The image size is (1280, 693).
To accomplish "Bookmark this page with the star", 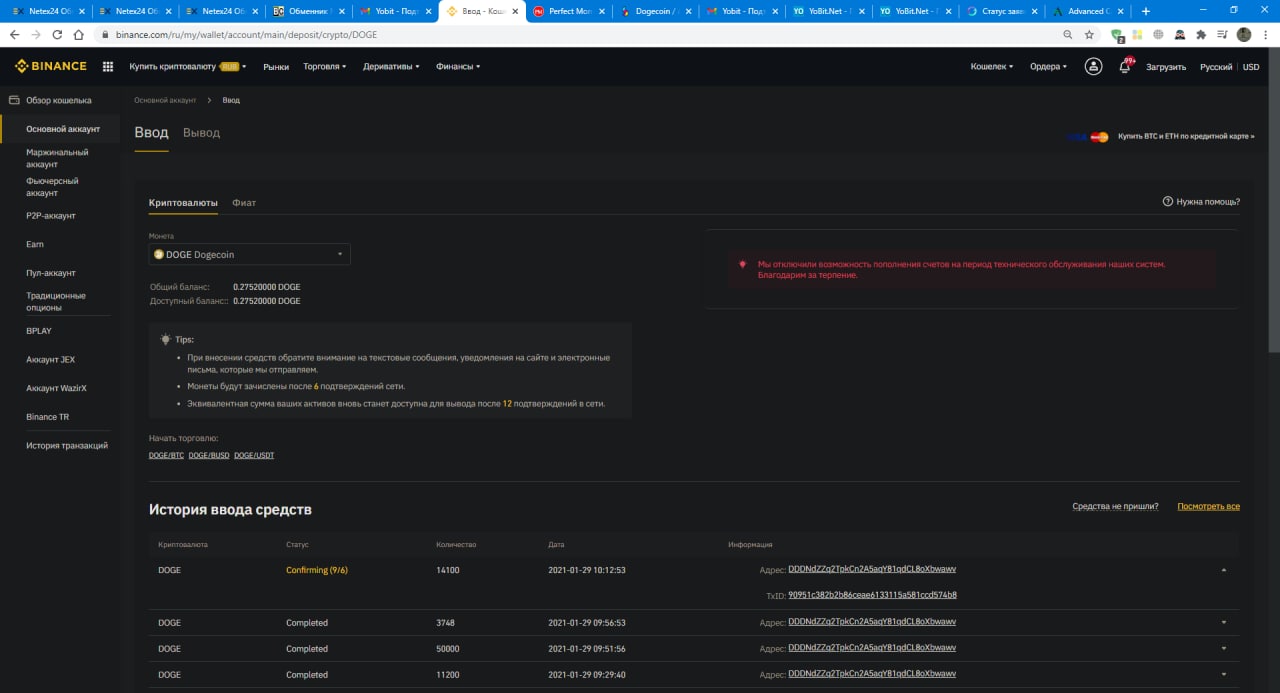I will [x=1089, y=34].
